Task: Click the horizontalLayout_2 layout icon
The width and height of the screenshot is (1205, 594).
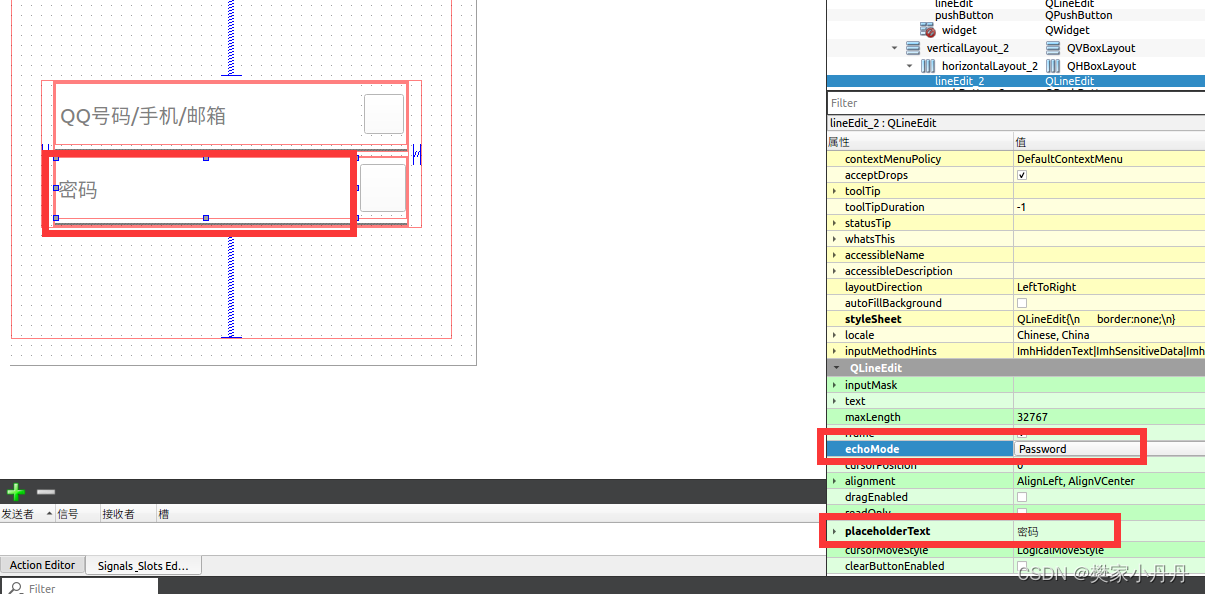Action: click(x=927, y=65)
